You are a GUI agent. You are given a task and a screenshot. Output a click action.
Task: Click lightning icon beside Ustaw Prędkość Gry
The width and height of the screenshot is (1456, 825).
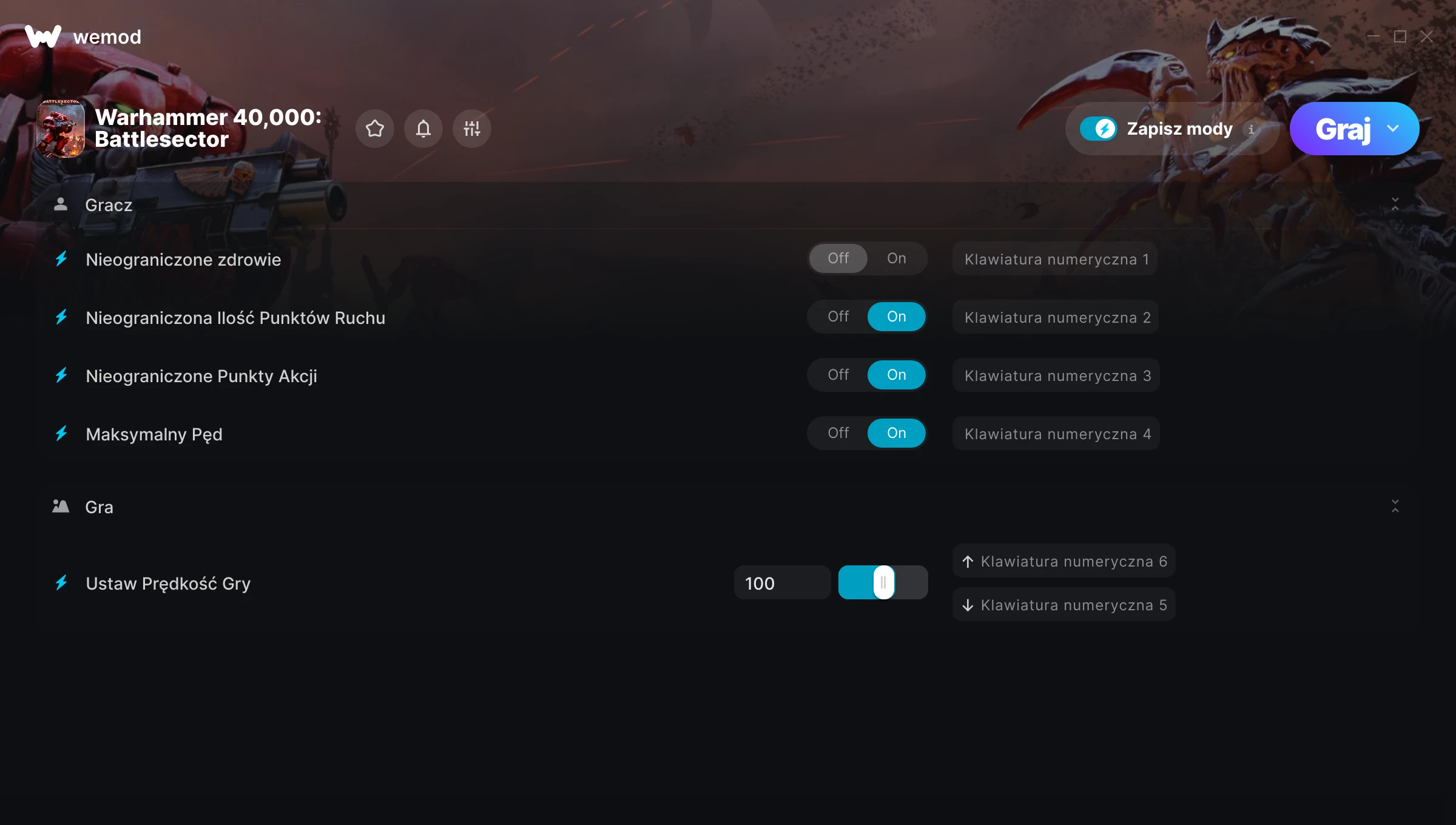click(61, 584)
